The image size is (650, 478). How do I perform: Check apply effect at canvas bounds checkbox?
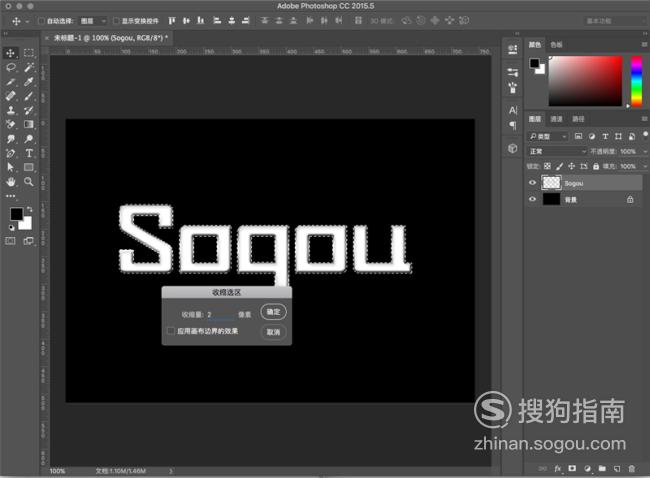170,331
